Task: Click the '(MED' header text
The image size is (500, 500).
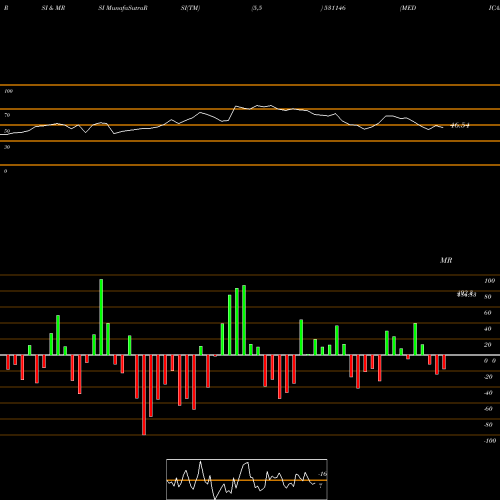Action: (408, 8)
